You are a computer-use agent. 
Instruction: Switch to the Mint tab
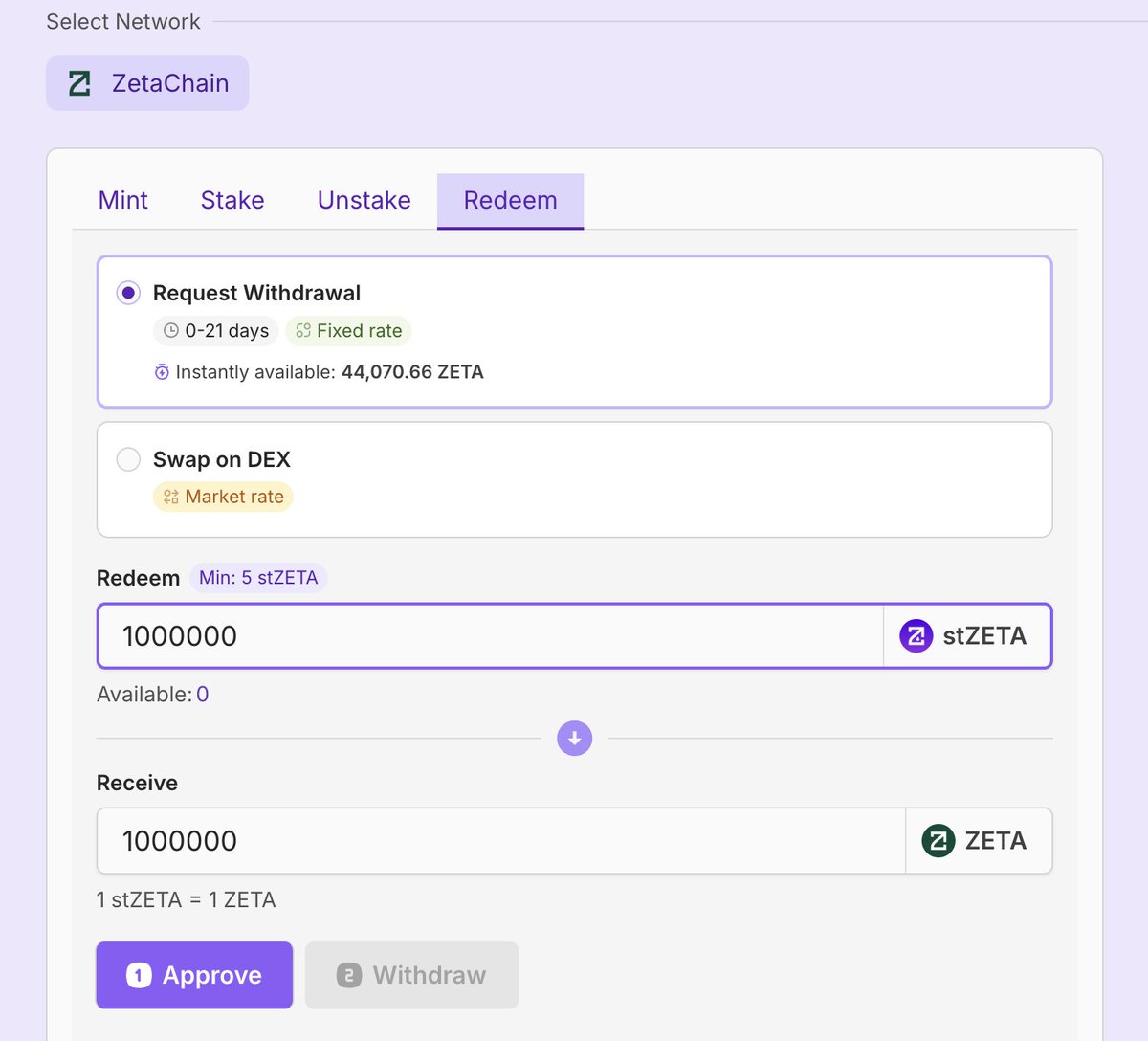[122, 200]
